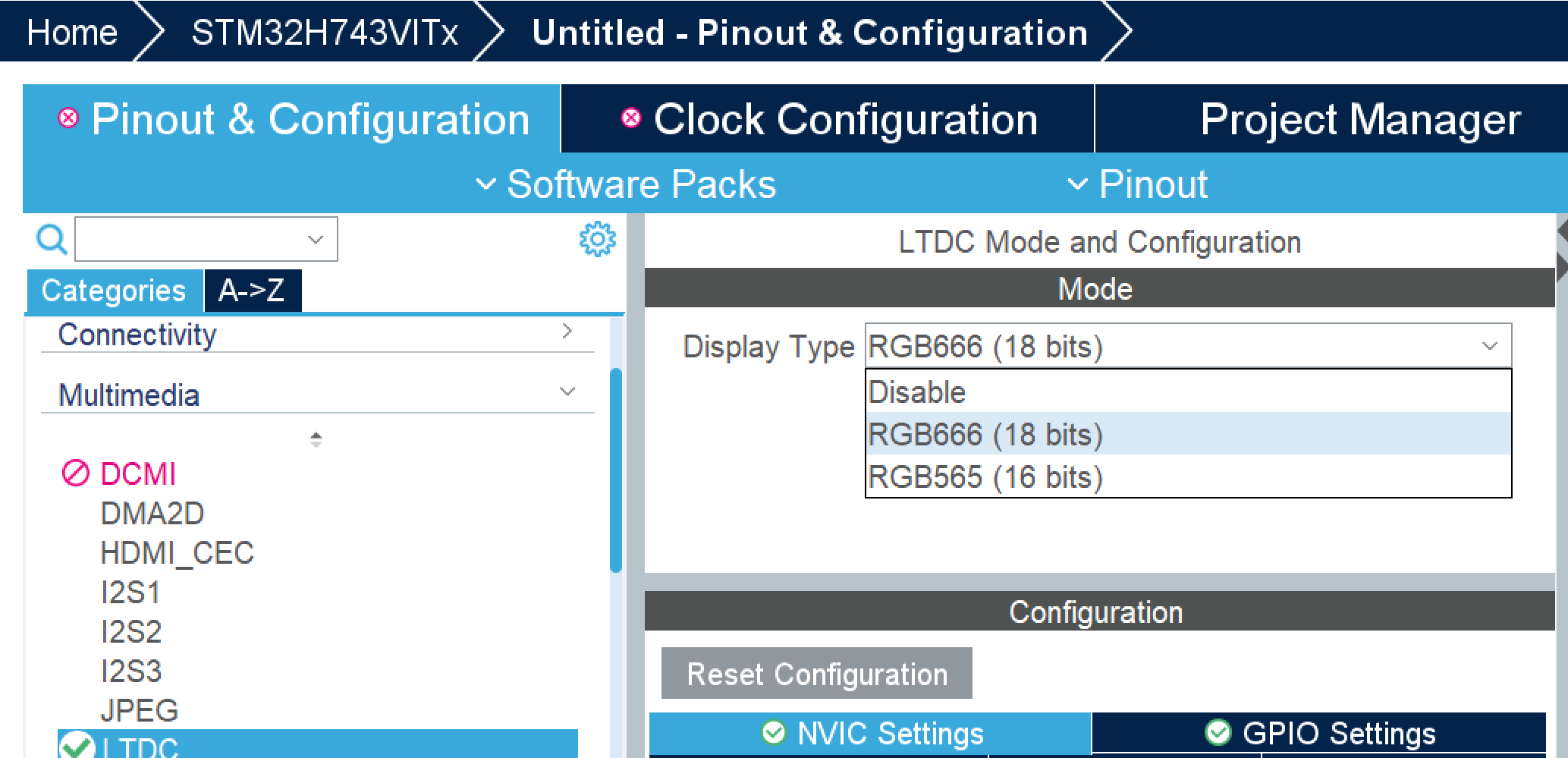Click the green check icon on GPIO Settings
Image resolution: width=1568 pixels, height=758 pixels.
point(1218,733)
